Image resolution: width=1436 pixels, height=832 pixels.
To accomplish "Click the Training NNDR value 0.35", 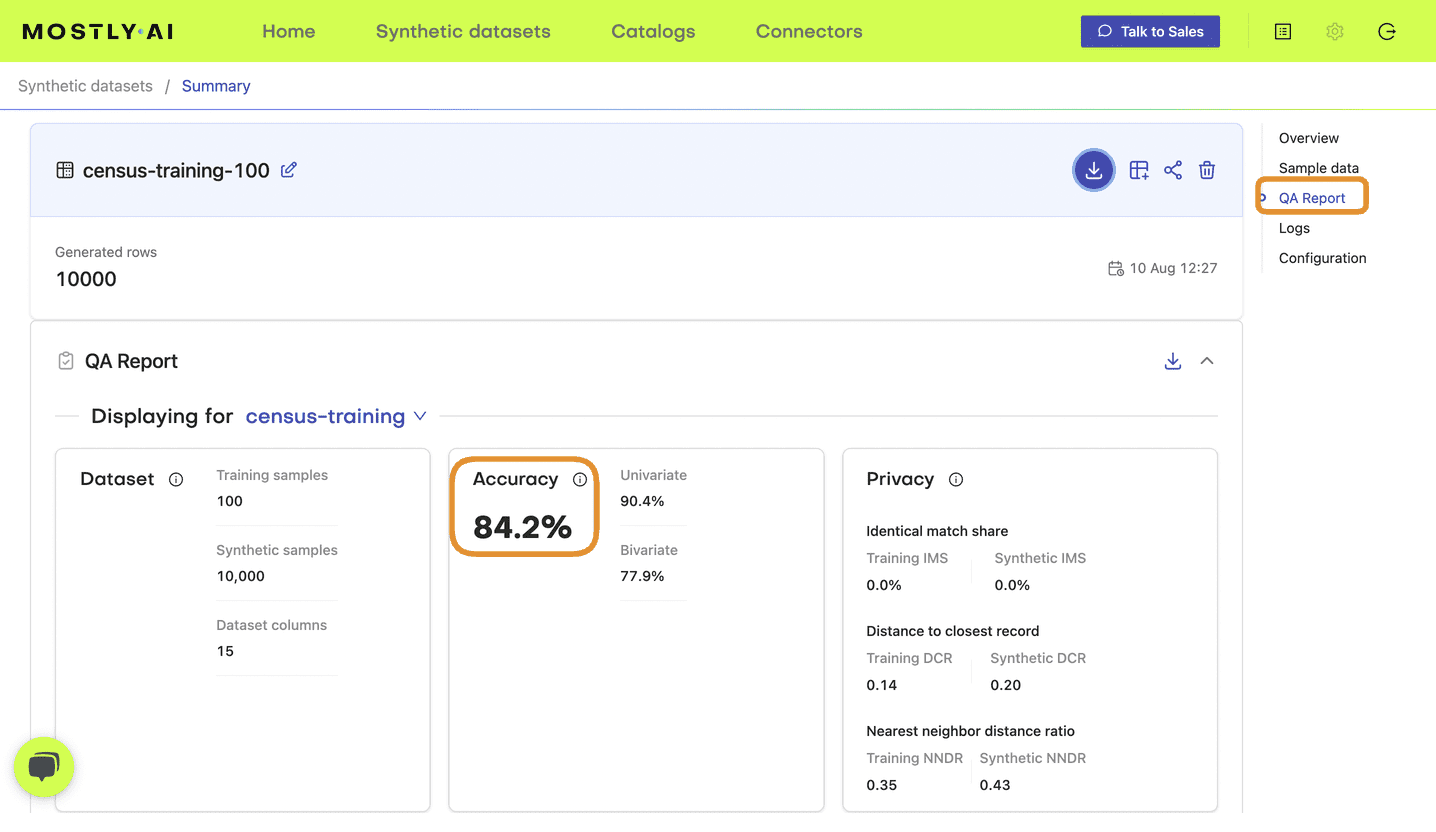I will point(881,785).
